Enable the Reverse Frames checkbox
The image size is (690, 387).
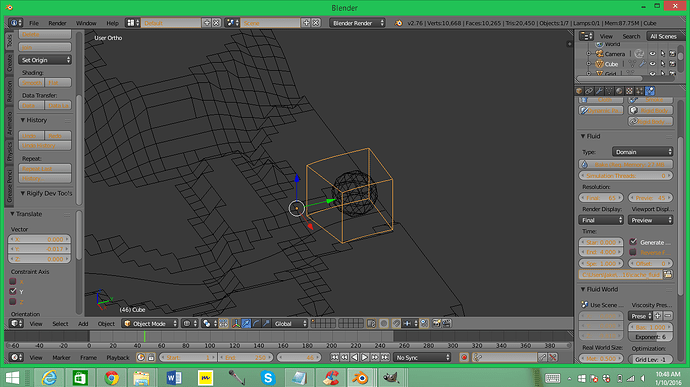coord(633,252)
